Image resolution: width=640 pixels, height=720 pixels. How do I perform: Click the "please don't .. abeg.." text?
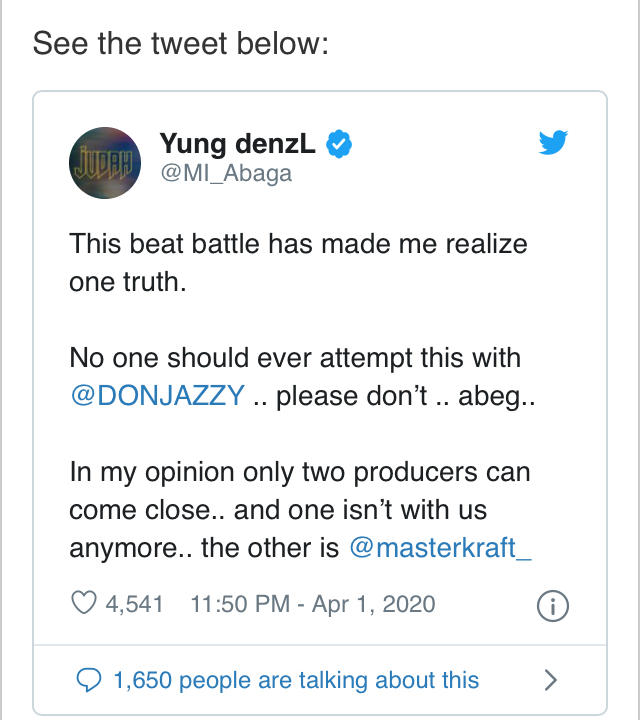pyautogui.click(x=406, y=395)
